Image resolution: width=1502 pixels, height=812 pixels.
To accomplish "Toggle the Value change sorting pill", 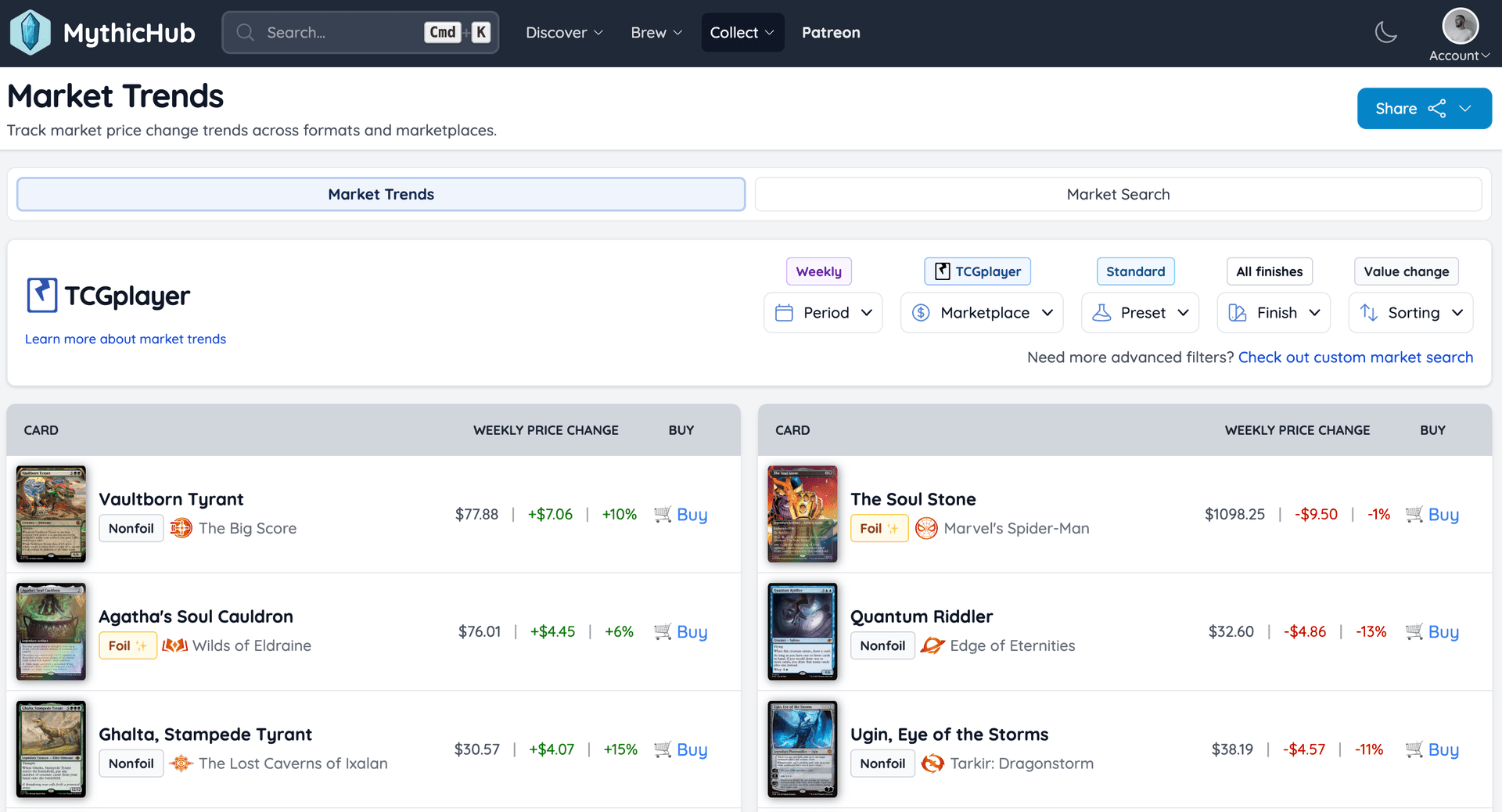I will coord(1406,271).
